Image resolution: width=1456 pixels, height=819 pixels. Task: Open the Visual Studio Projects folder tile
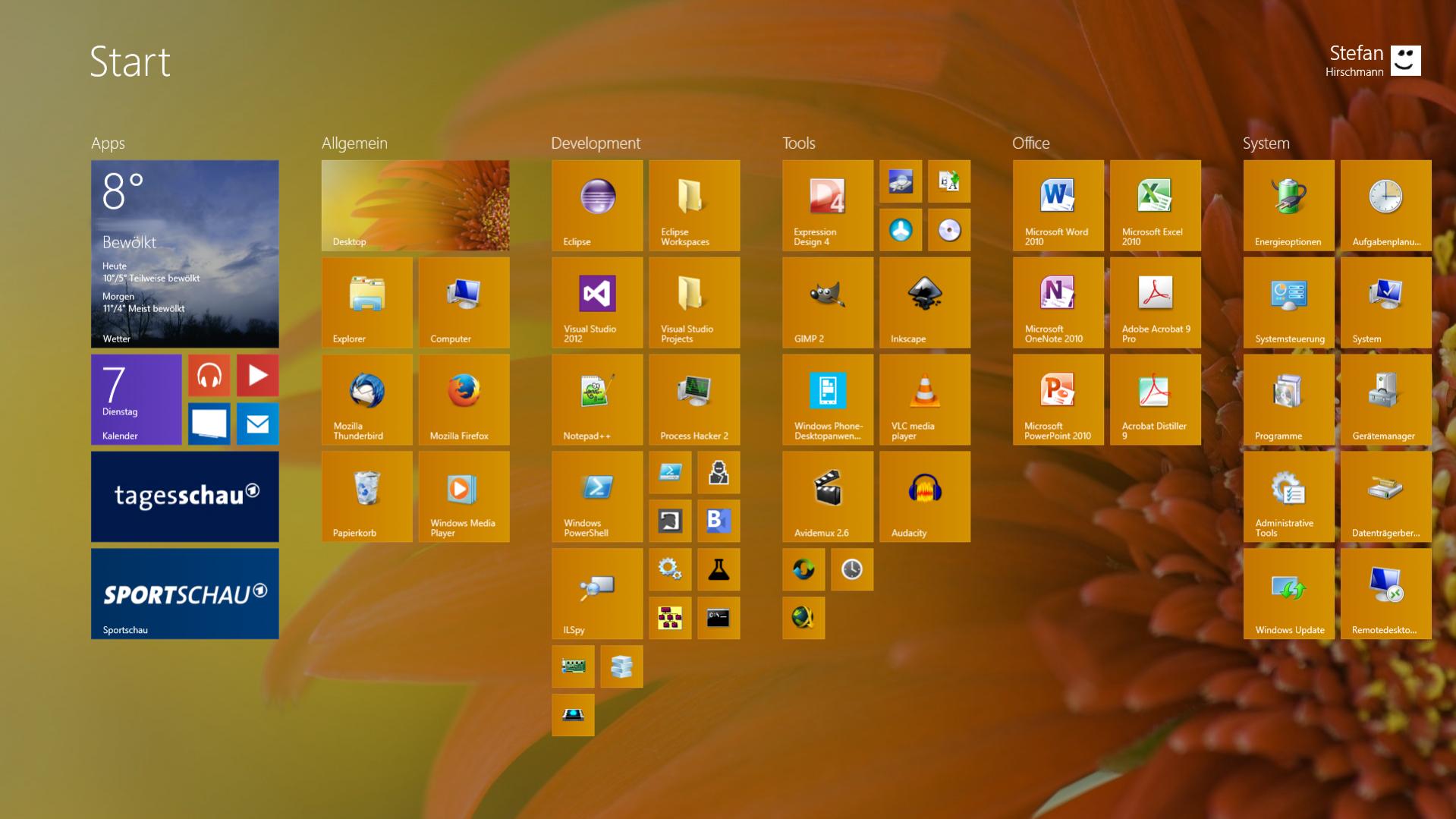(695, 302)
